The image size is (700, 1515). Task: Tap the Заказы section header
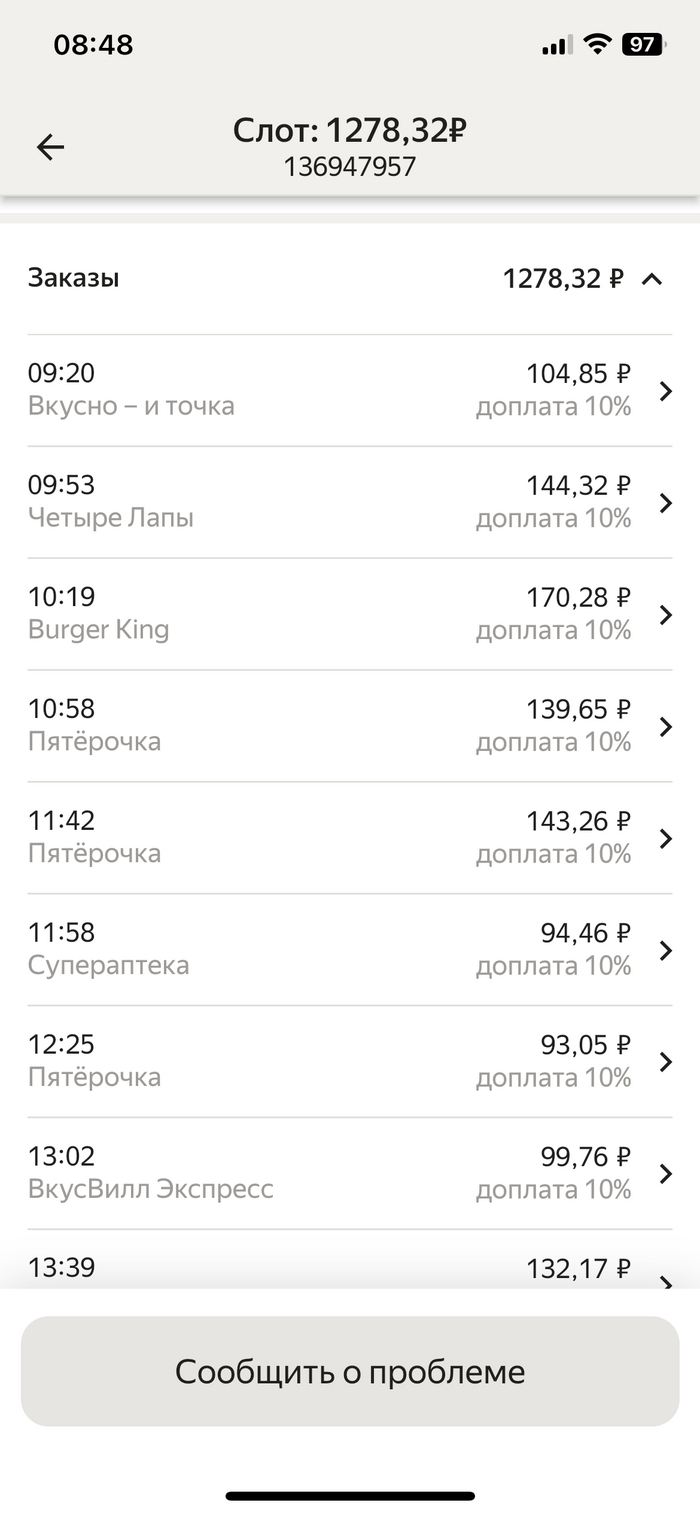coord(74,278)
